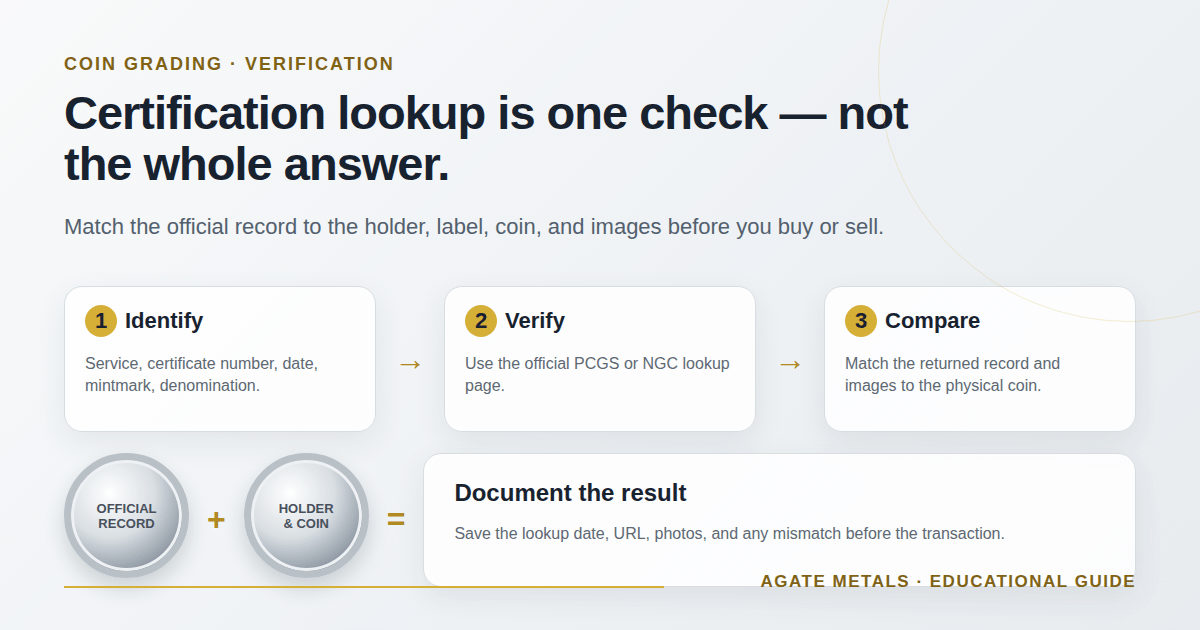Click 'AGATE METALS · EDUCATIONAL GUIDE' footer text
The height and width of the screenshot is (630, 1200).
[948, 582]
